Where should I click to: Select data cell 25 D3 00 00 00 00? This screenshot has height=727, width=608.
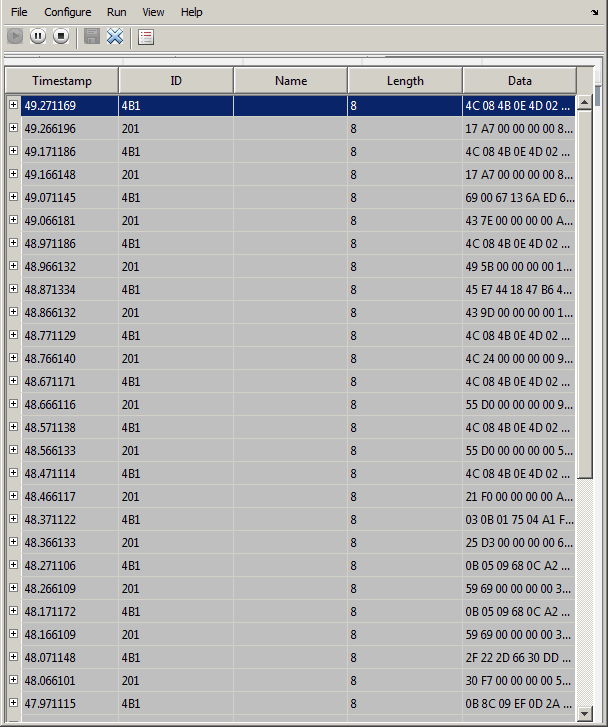tap(519, 542)
